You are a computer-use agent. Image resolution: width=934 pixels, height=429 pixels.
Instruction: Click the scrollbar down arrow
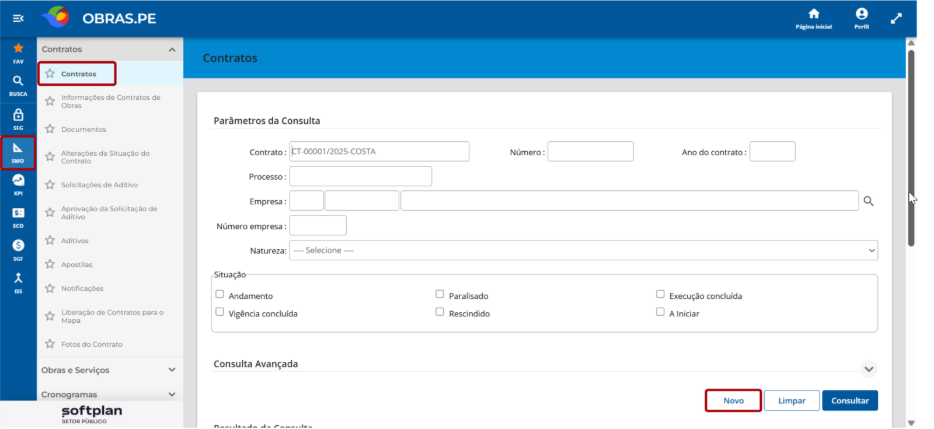pyautogui.click(x=911, y=422)
